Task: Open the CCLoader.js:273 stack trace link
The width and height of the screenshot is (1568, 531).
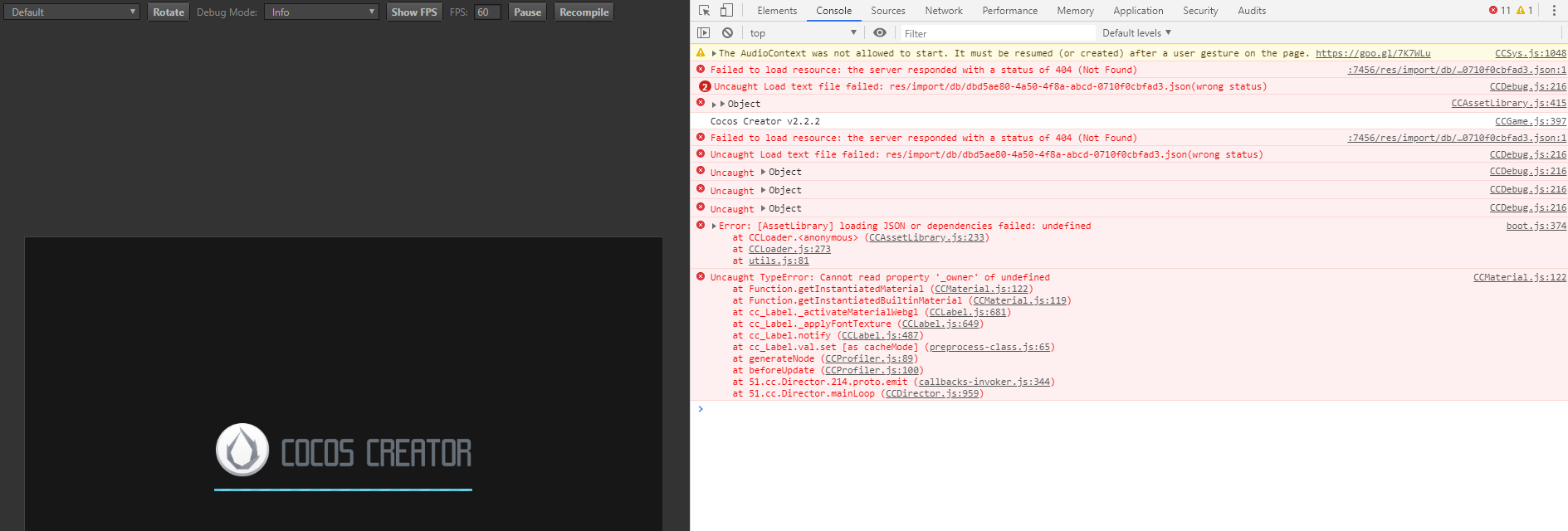Action: [789, 249]
